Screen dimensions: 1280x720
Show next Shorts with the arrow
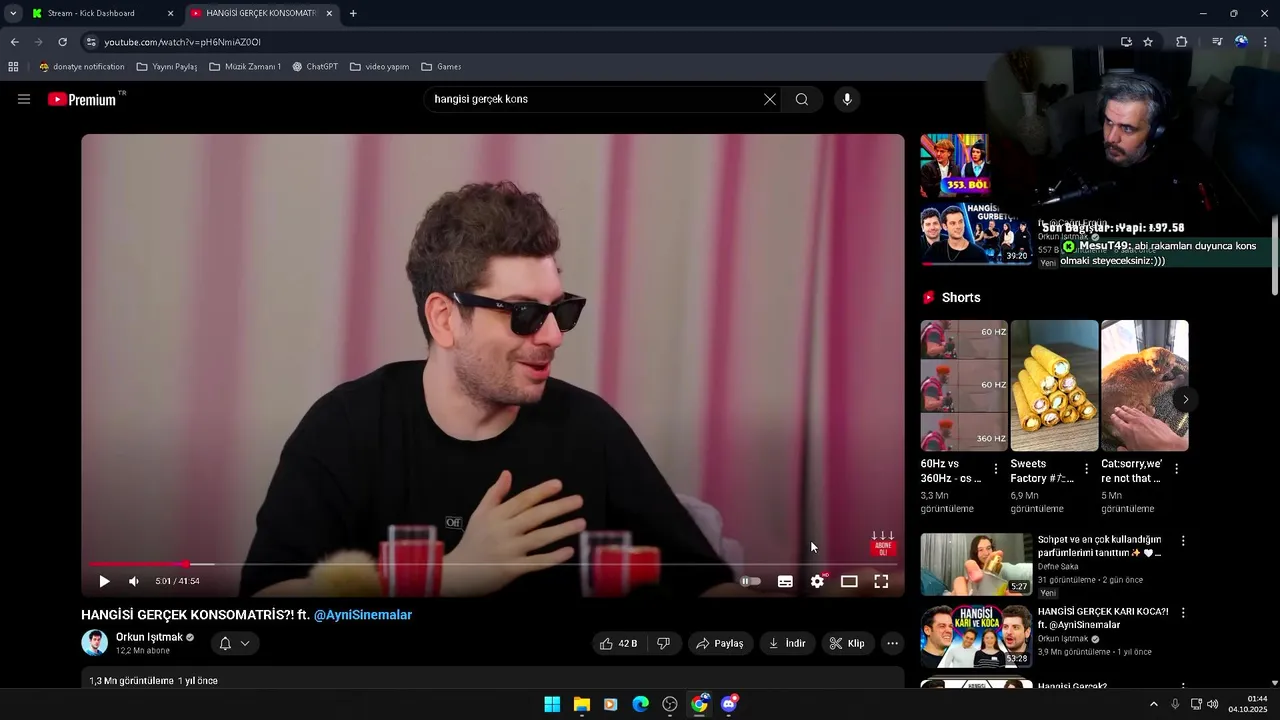pyautogui.click(x=1185, y=399)
